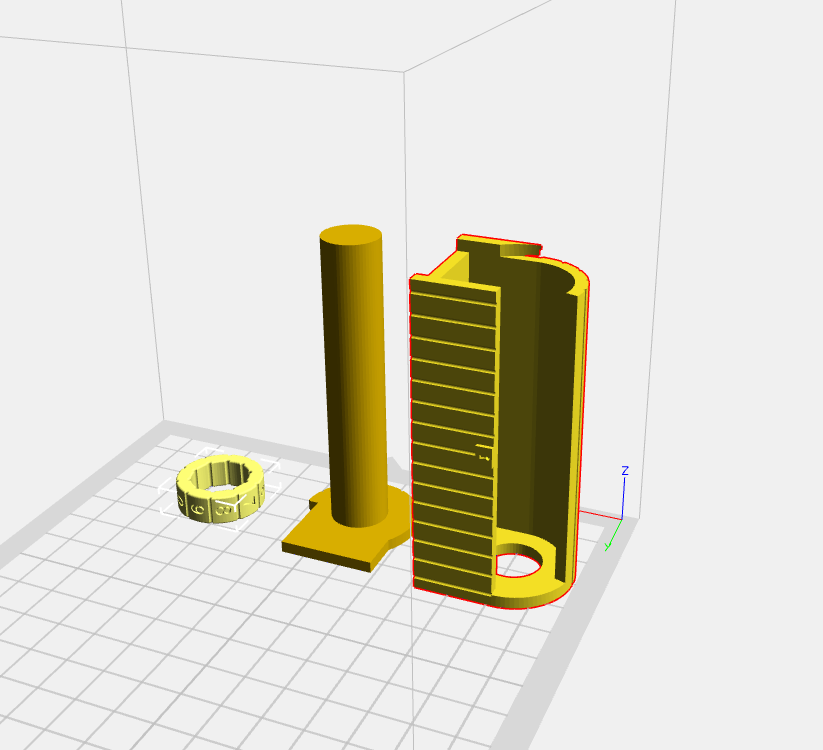Select the small numbered ring model
The image size is (823, 750).
220,489
